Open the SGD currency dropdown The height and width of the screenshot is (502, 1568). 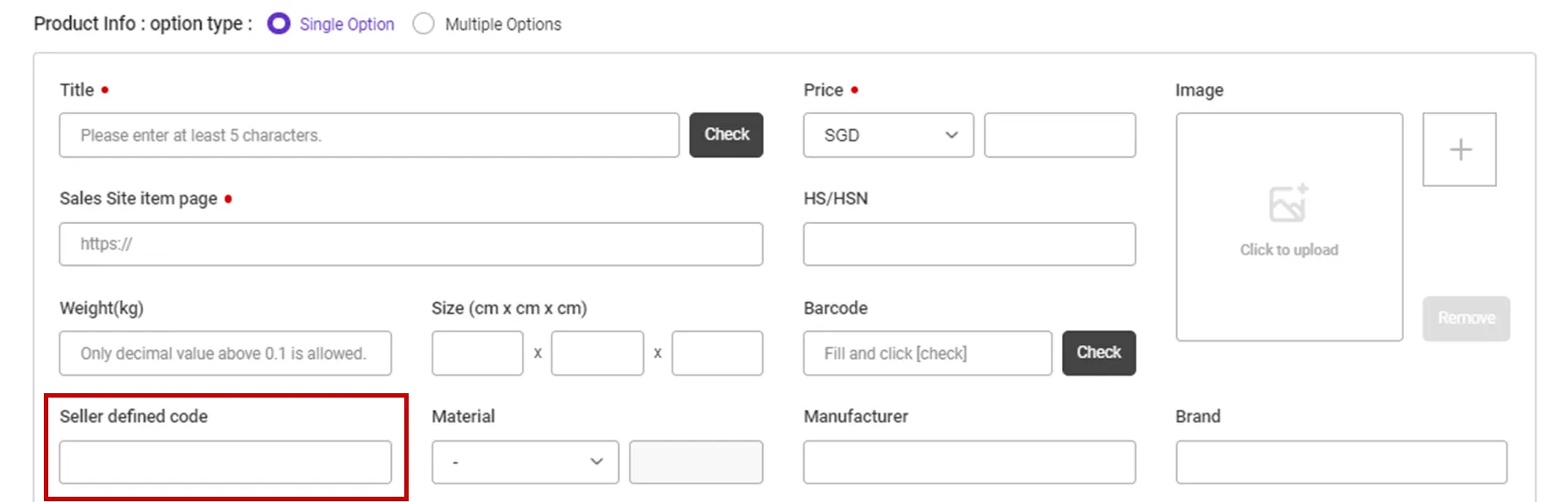pos(887,135)
